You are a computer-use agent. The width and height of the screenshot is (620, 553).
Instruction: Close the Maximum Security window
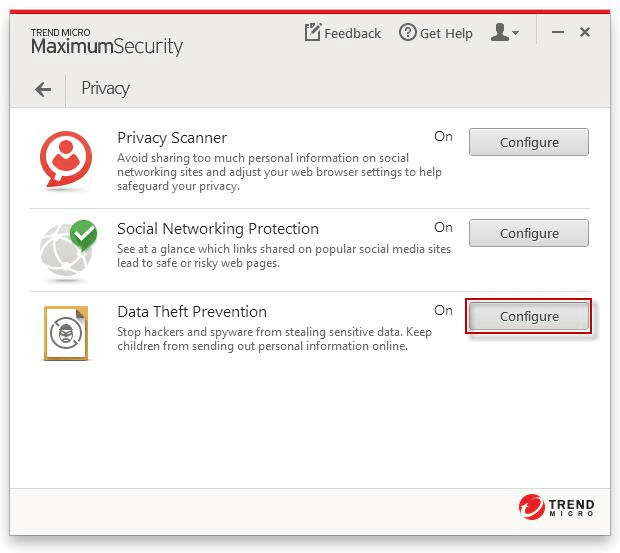(x=585, y=32)
